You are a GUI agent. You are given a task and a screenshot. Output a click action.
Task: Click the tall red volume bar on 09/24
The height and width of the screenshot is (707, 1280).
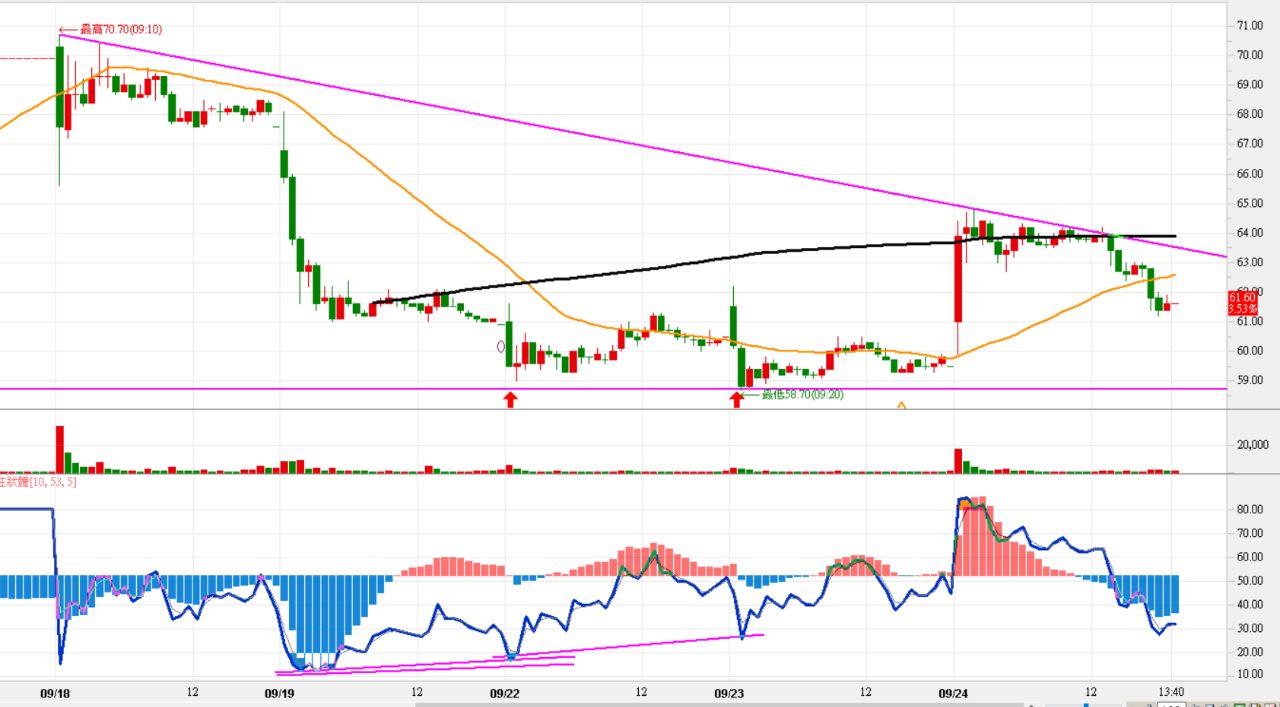(x=958, y=461)
